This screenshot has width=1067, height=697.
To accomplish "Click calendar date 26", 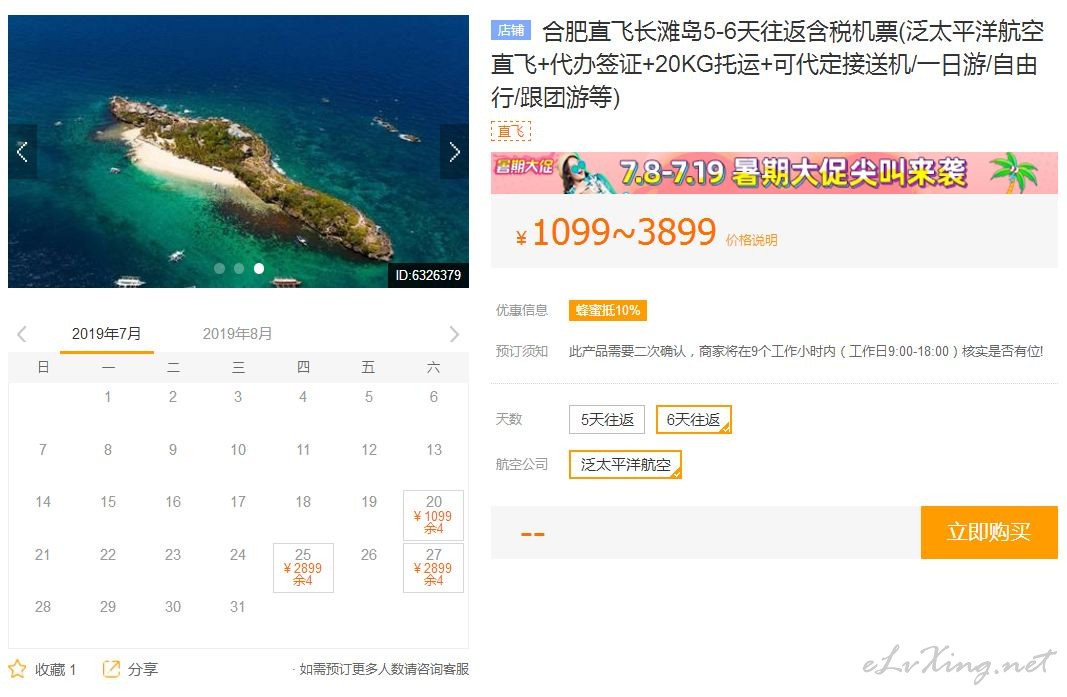I will coord(369,555).
